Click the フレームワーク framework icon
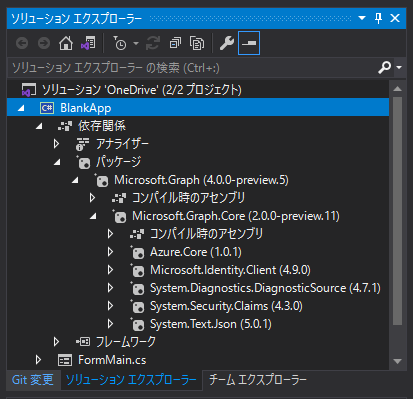Viewport: 413px width, 399px height. [x=83, y=342]
